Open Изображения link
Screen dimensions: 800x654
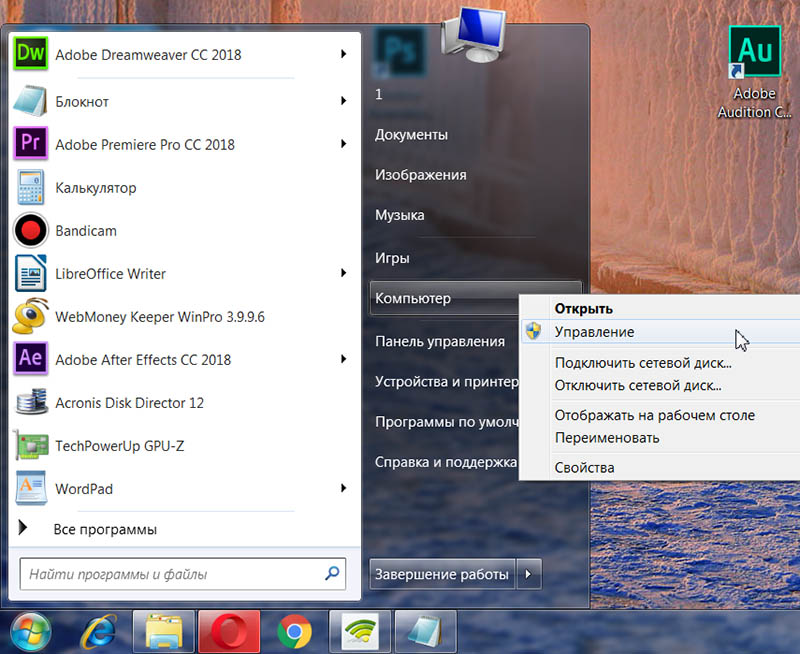(420, 175)
